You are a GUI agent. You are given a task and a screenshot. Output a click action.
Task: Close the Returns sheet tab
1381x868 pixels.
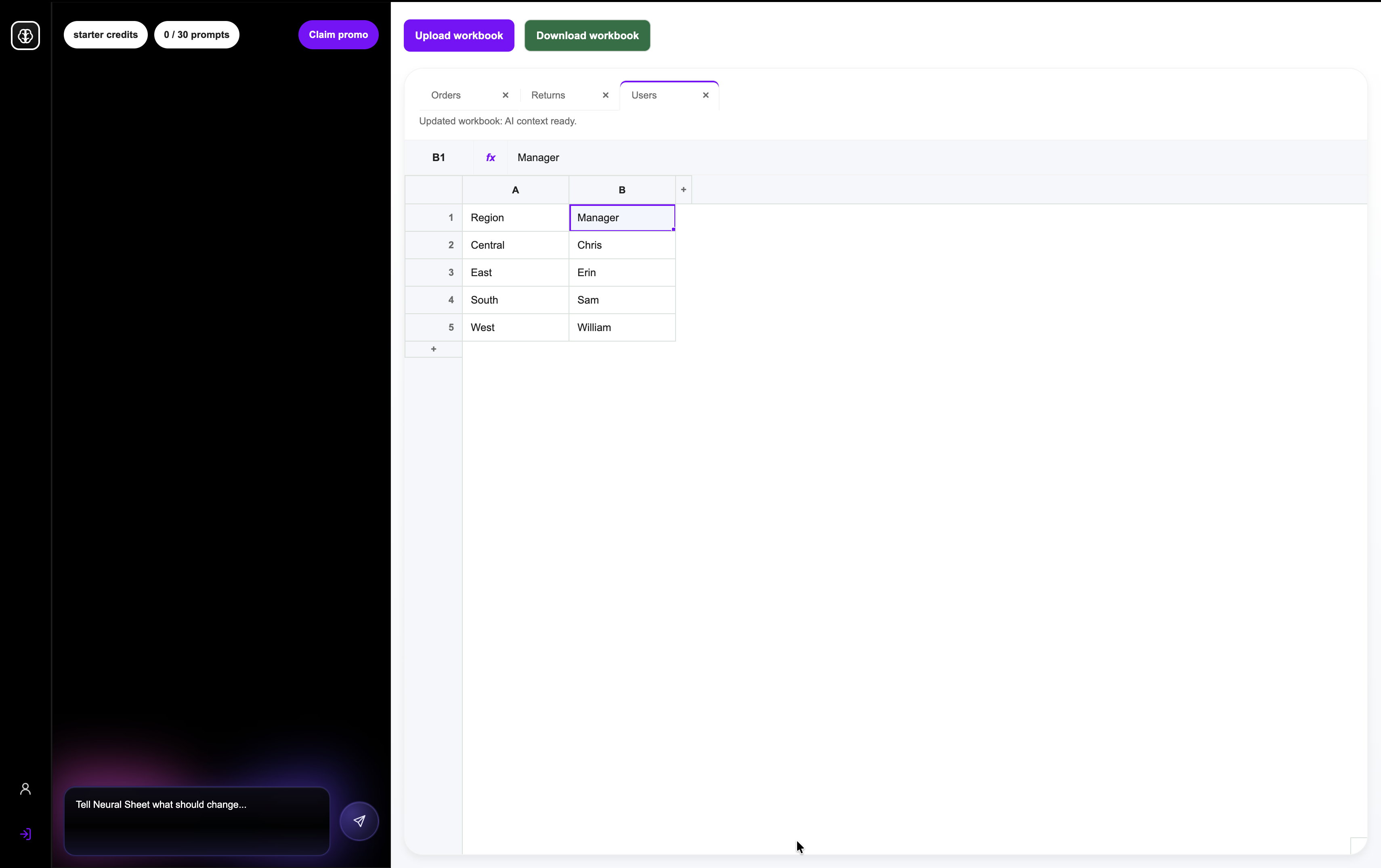click(606, 95)
